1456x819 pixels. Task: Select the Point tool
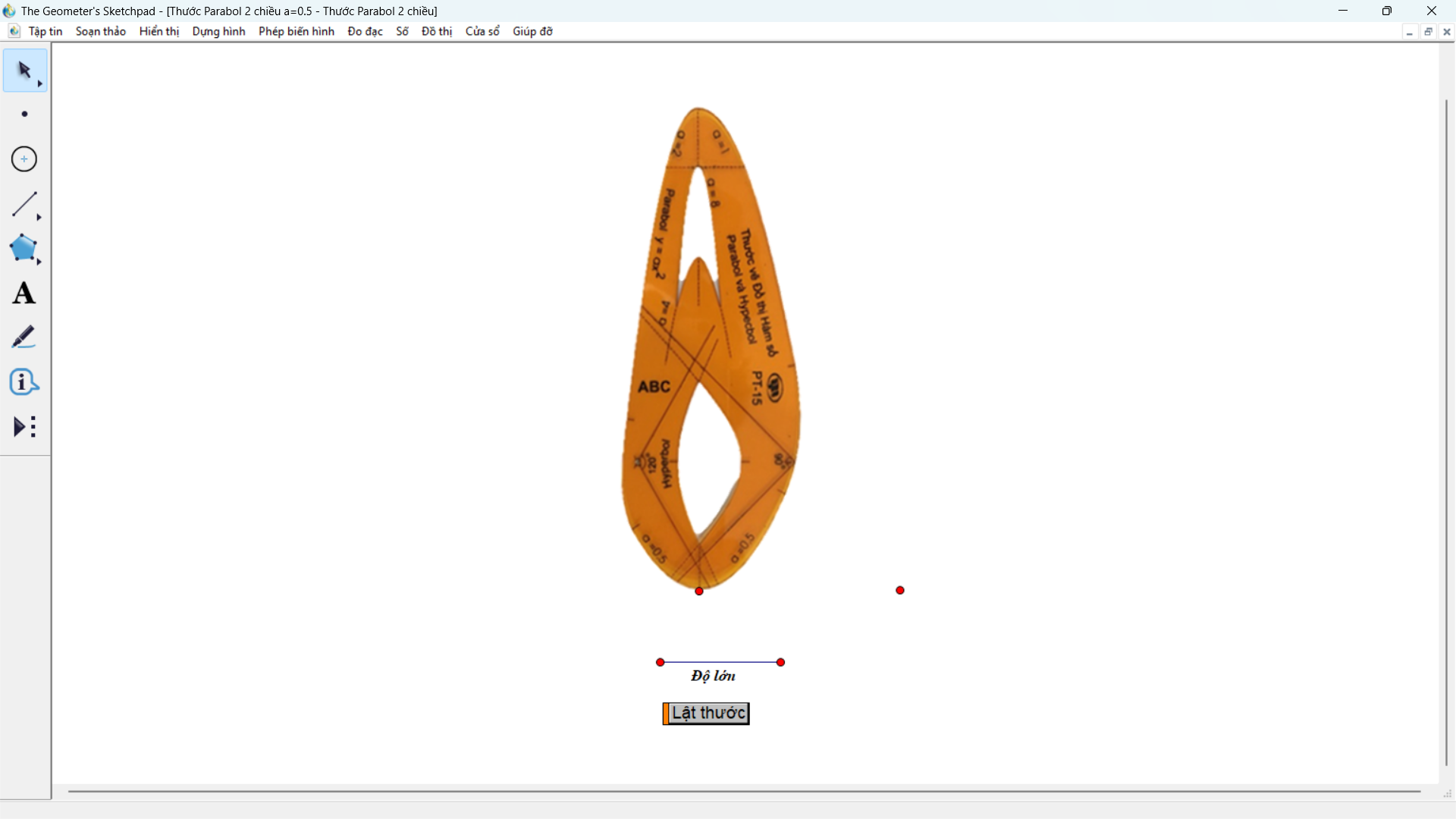24,115
